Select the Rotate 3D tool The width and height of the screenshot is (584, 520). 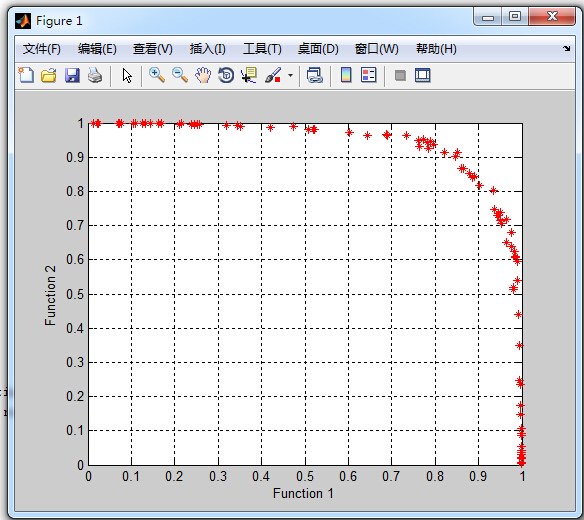click(x=226, y=75)
